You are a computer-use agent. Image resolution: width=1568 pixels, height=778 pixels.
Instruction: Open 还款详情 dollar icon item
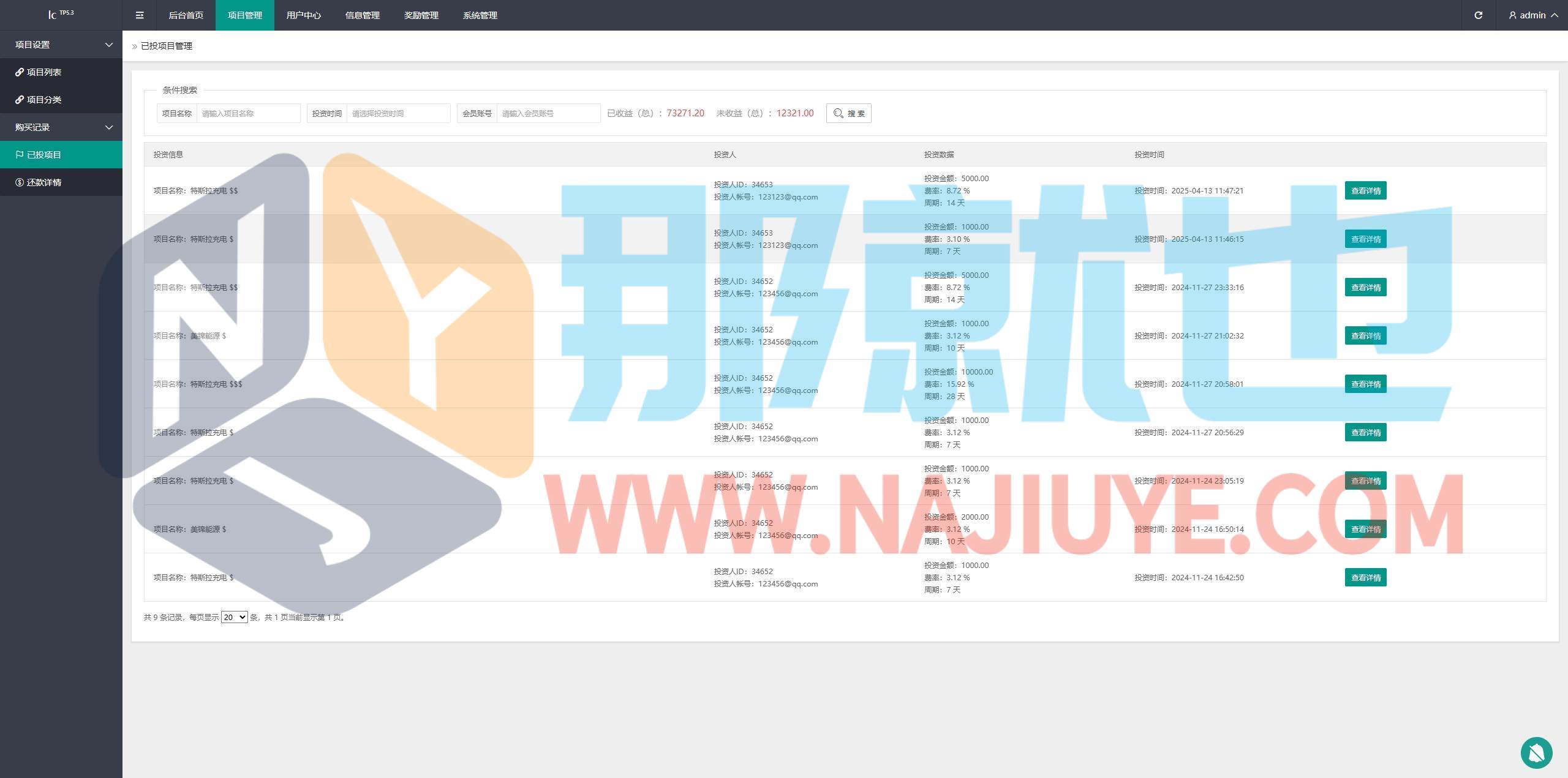point(44,182)
